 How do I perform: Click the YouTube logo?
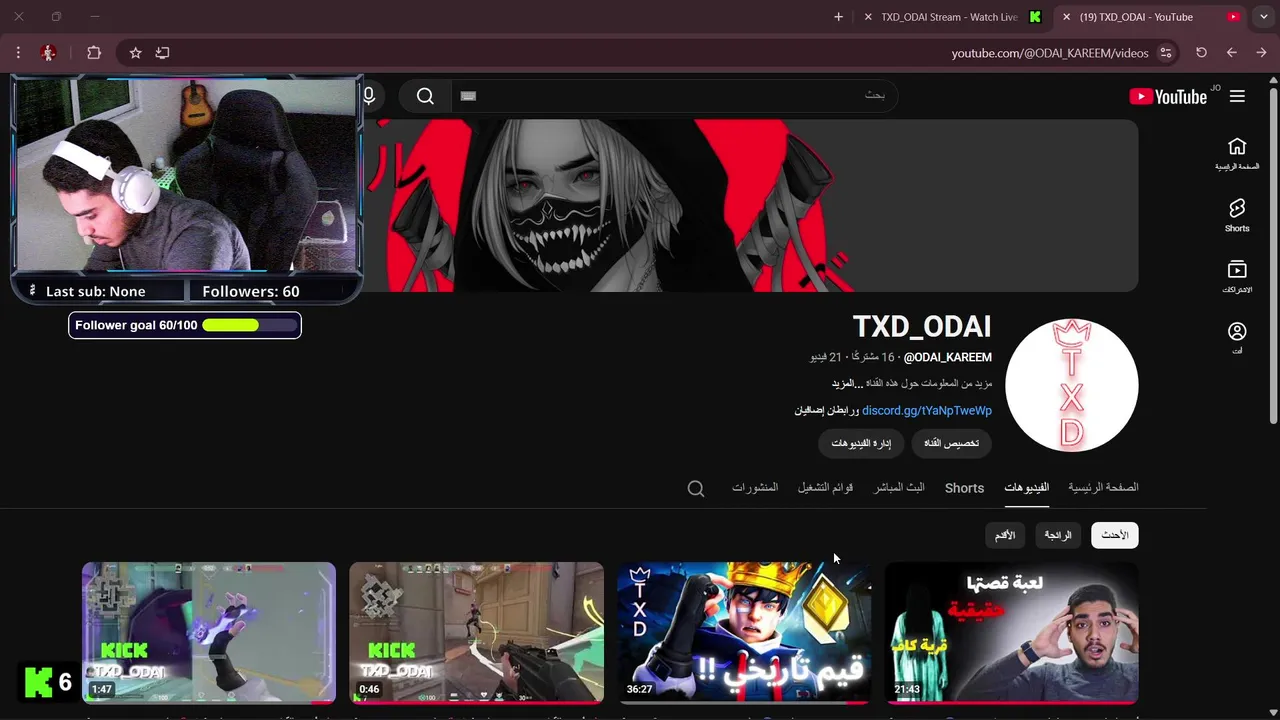pos(1168,96)
